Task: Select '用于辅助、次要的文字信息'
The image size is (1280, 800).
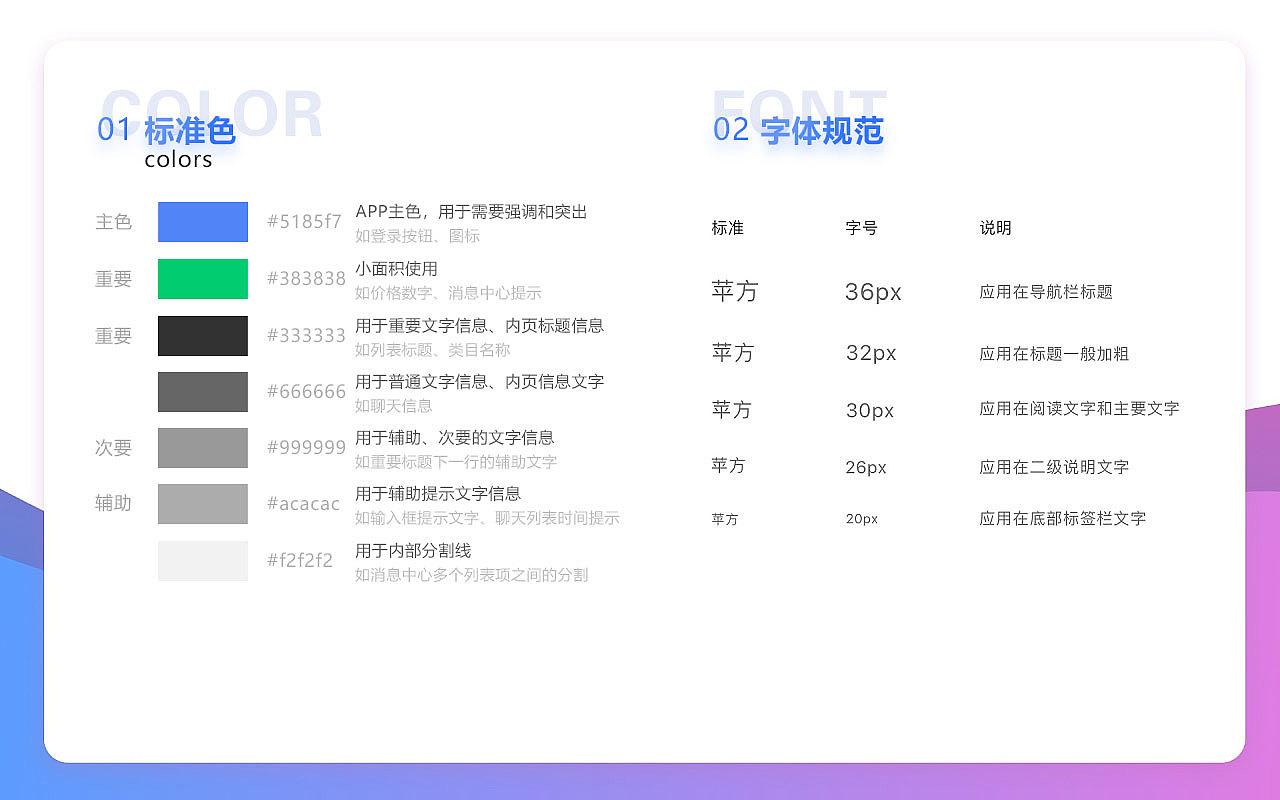Action: [454, 438]
